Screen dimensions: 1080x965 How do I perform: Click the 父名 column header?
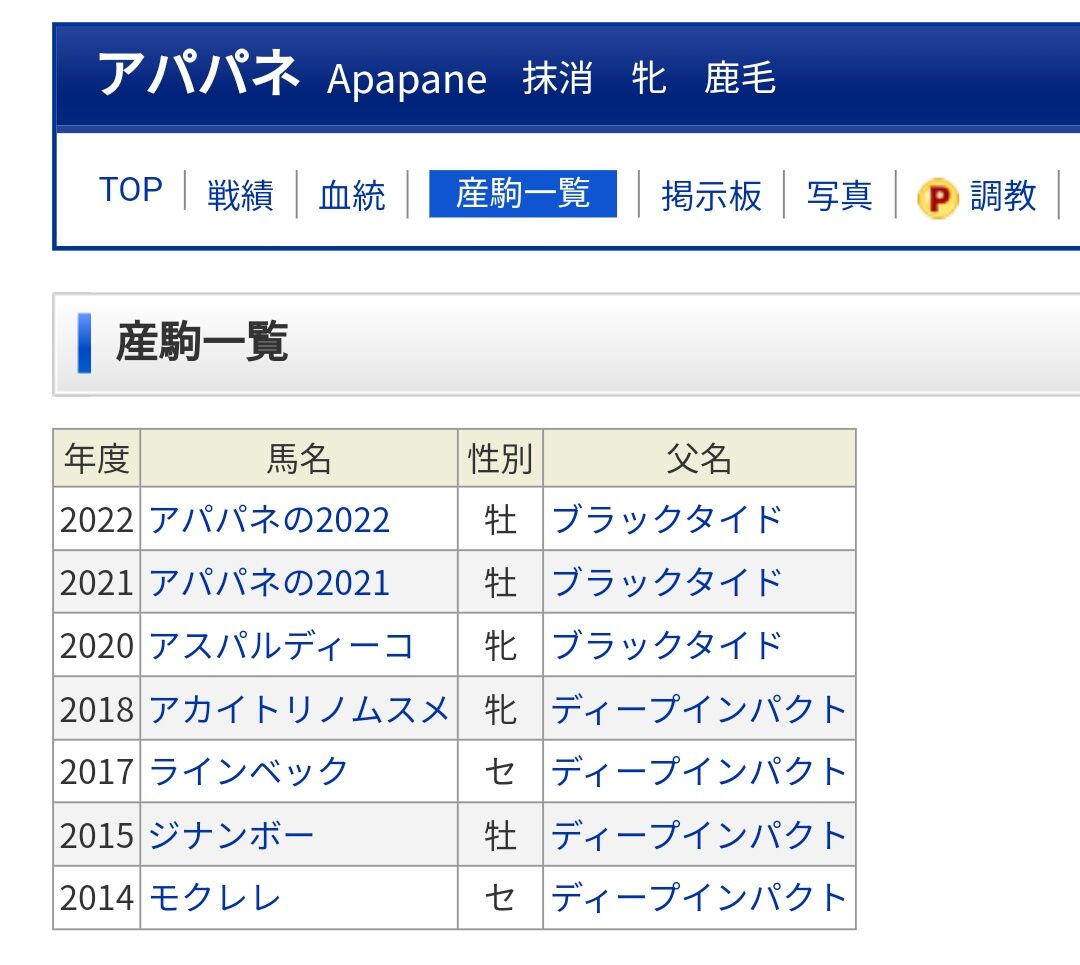[x=699, y=458]
